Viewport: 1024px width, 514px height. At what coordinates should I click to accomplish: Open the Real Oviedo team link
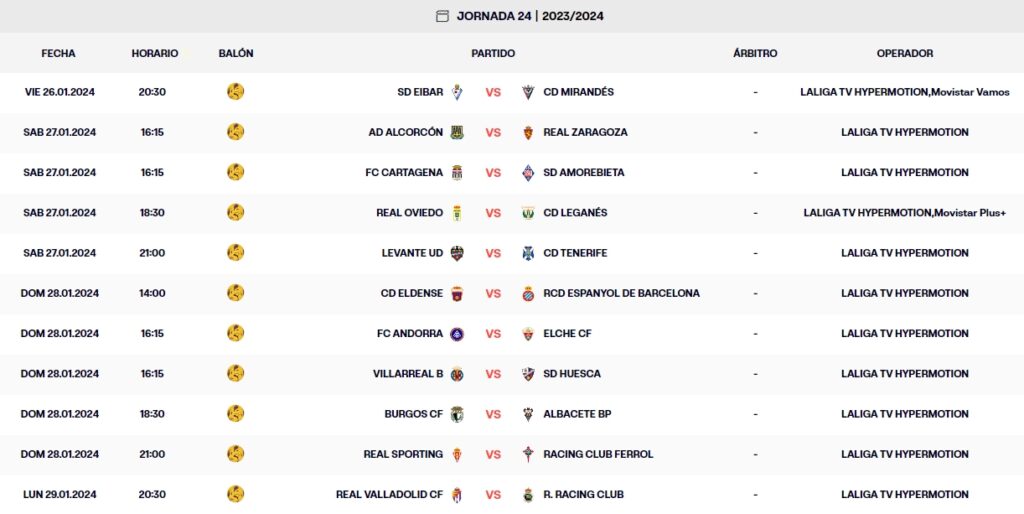coord(409,213)
